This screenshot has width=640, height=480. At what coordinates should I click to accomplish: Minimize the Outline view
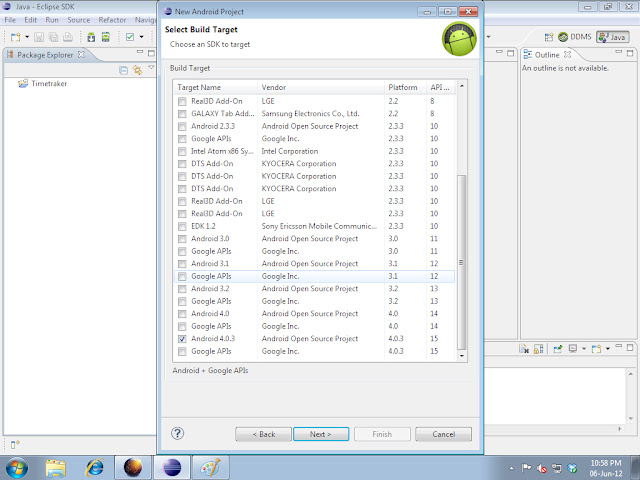[x=619, y=52]
